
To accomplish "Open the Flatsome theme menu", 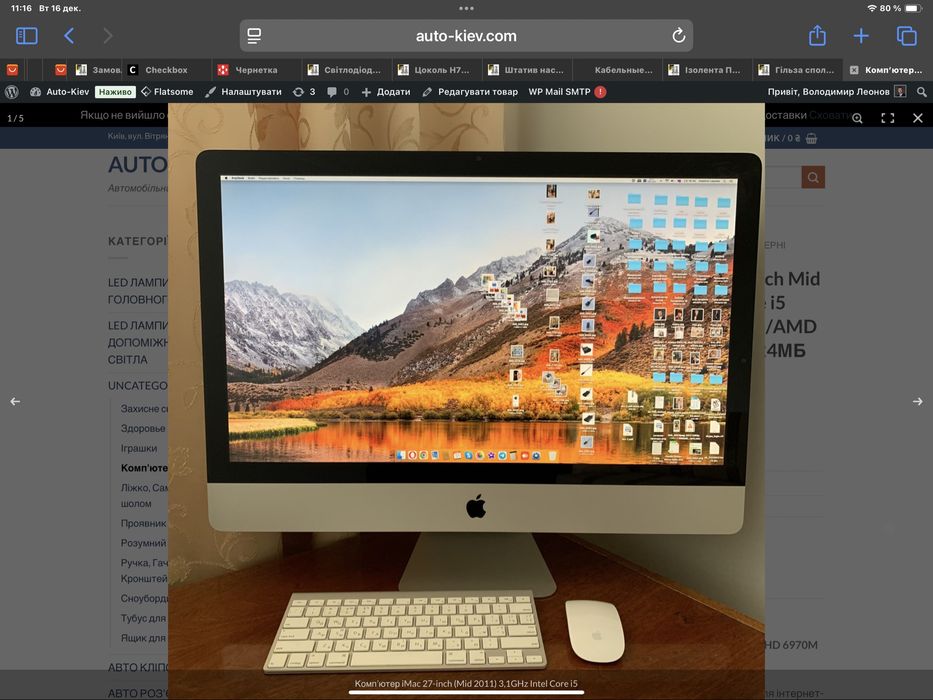I will click(x=167, y=92).
